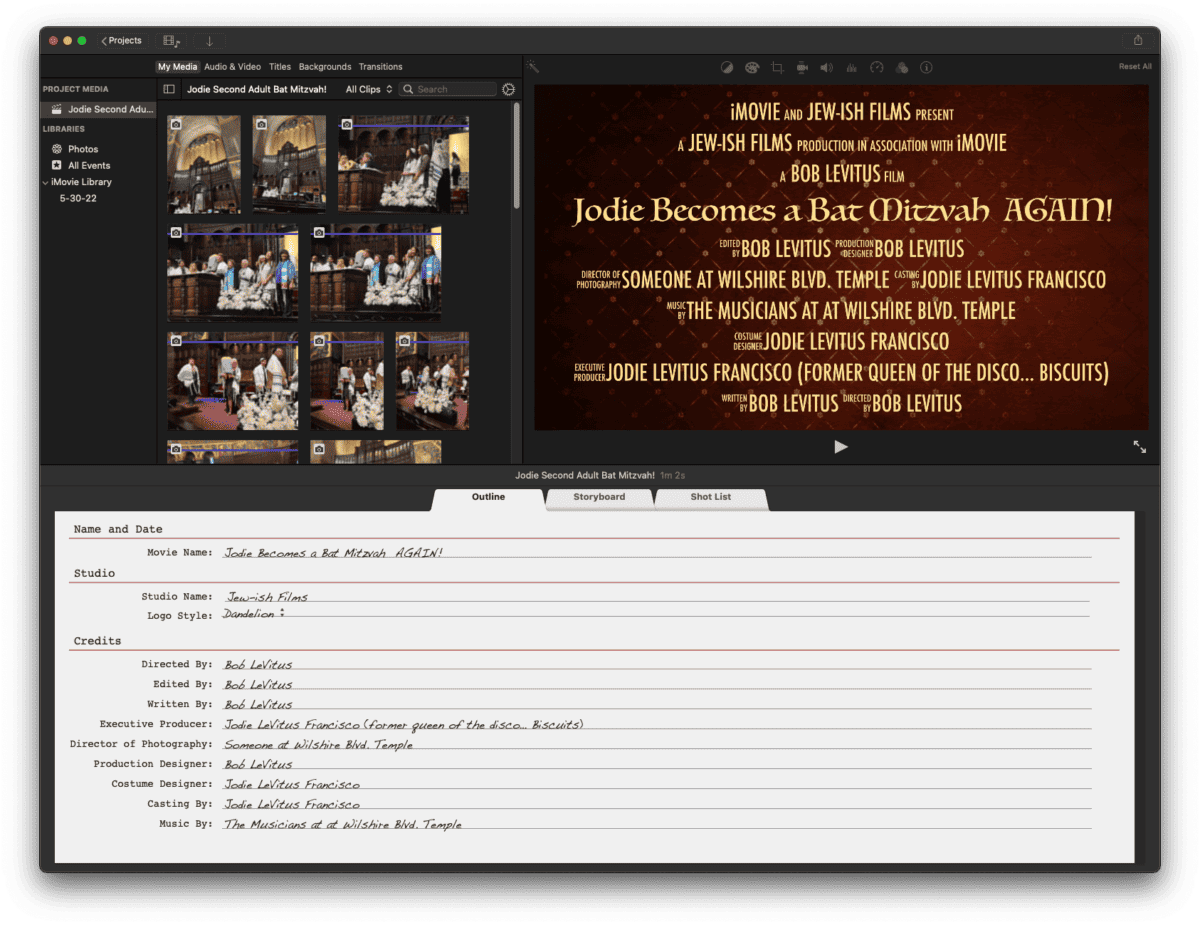
Task: Select the Outline tab
Action: point(489,497)
